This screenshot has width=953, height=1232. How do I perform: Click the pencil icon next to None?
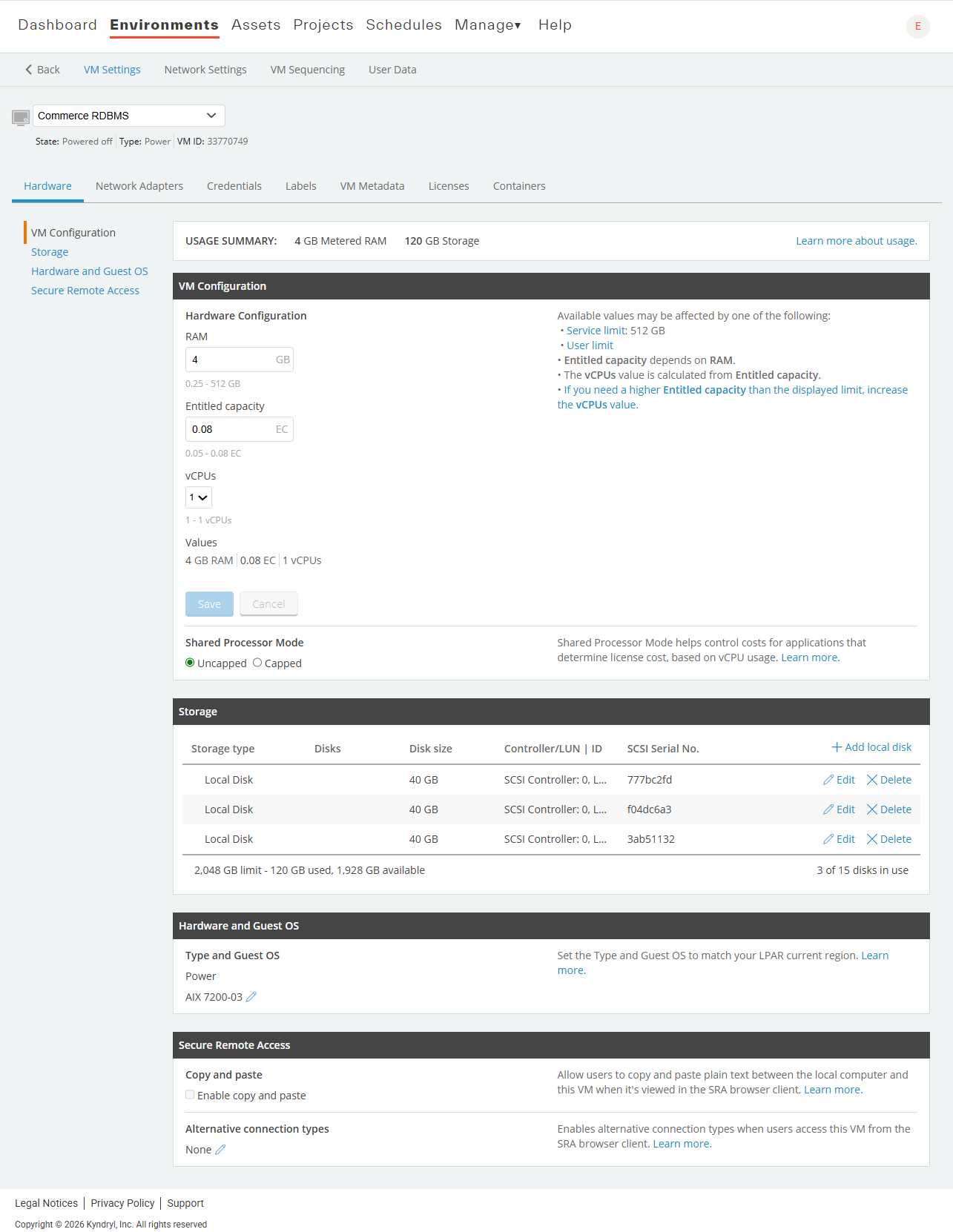(x=220, y=1150)
